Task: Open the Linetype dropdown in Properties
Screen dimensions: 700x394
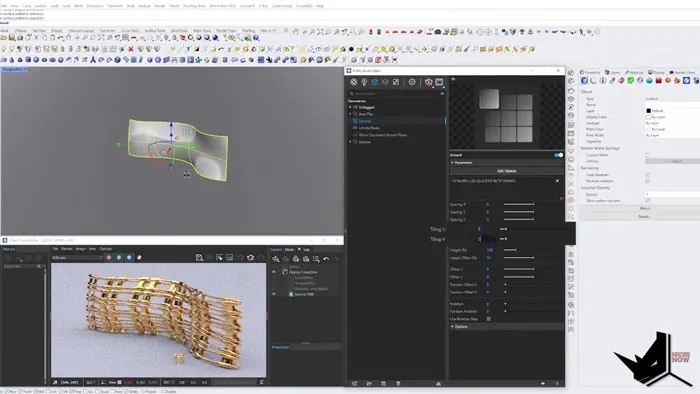Action: [x=672, y=123]
